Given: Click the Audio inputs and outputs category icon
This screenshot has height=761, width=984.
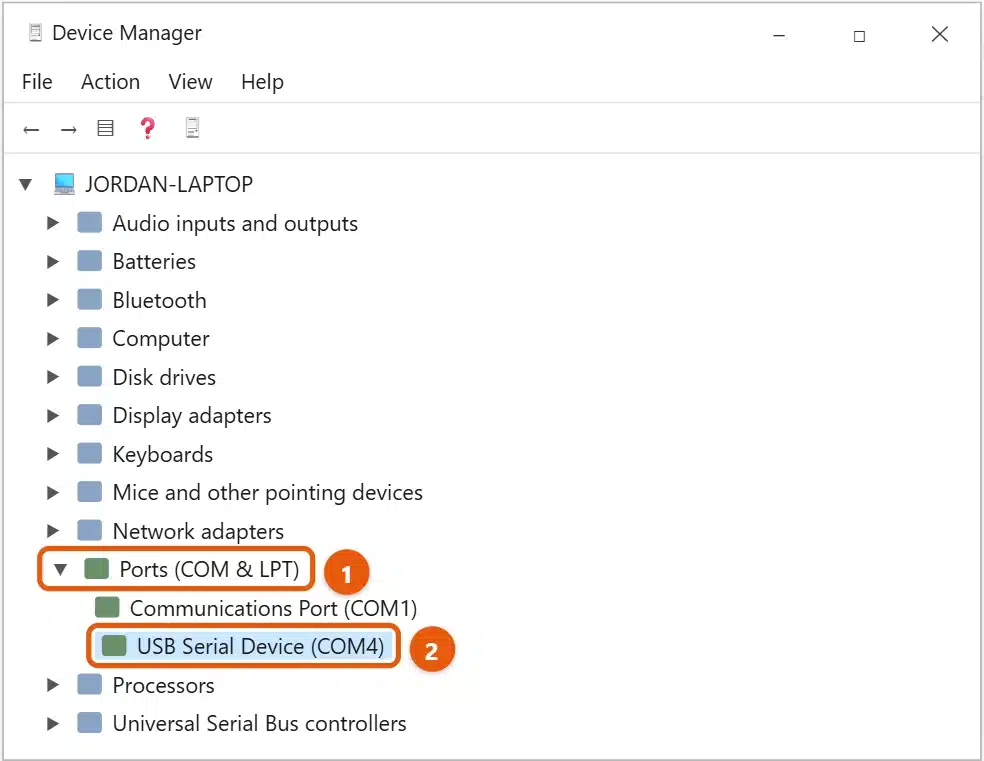Looking at the screenshot, I should [x=90, y=223].
